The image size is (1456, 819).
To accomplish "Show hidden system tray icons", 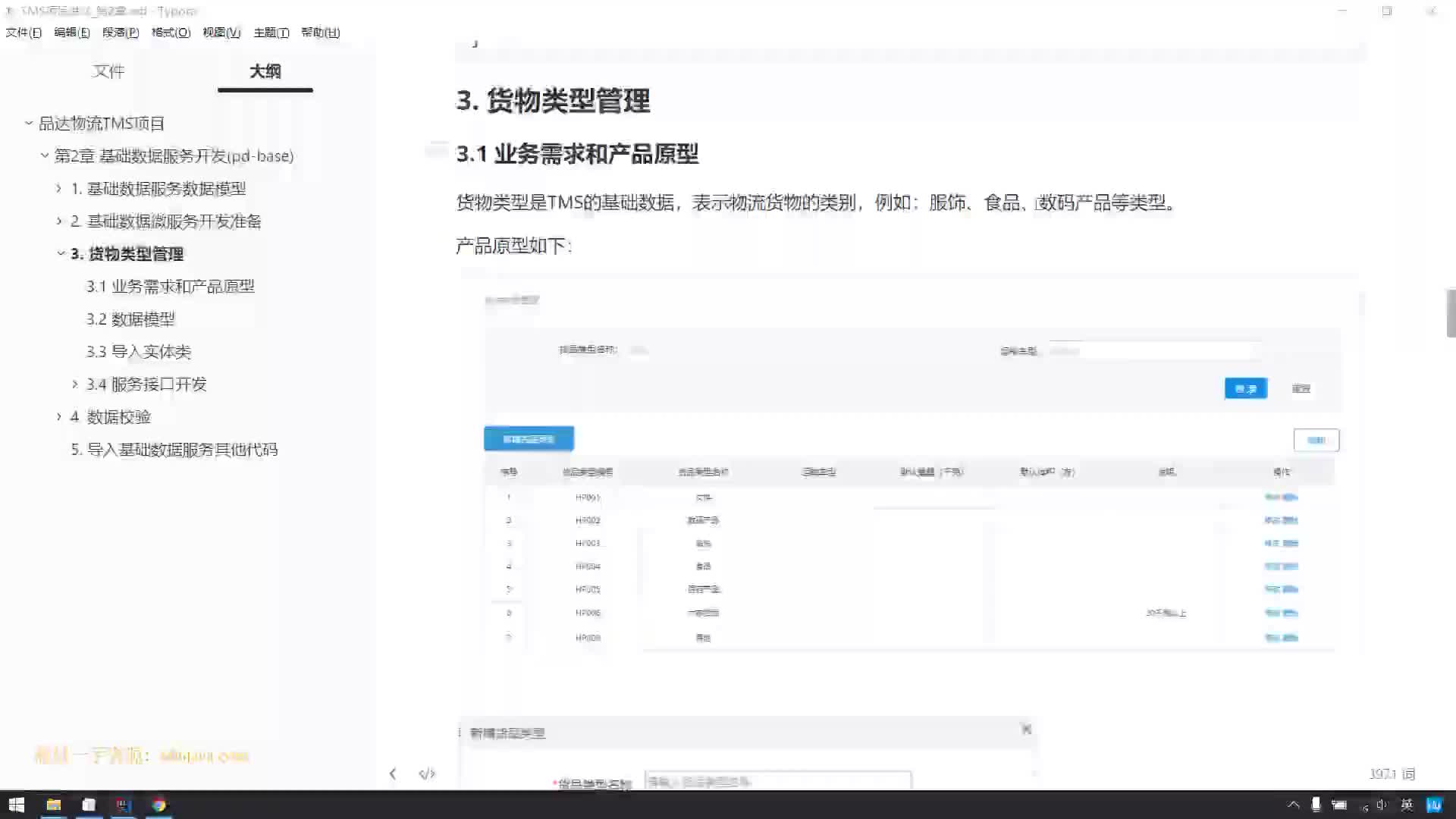I will click(1293, 805).
